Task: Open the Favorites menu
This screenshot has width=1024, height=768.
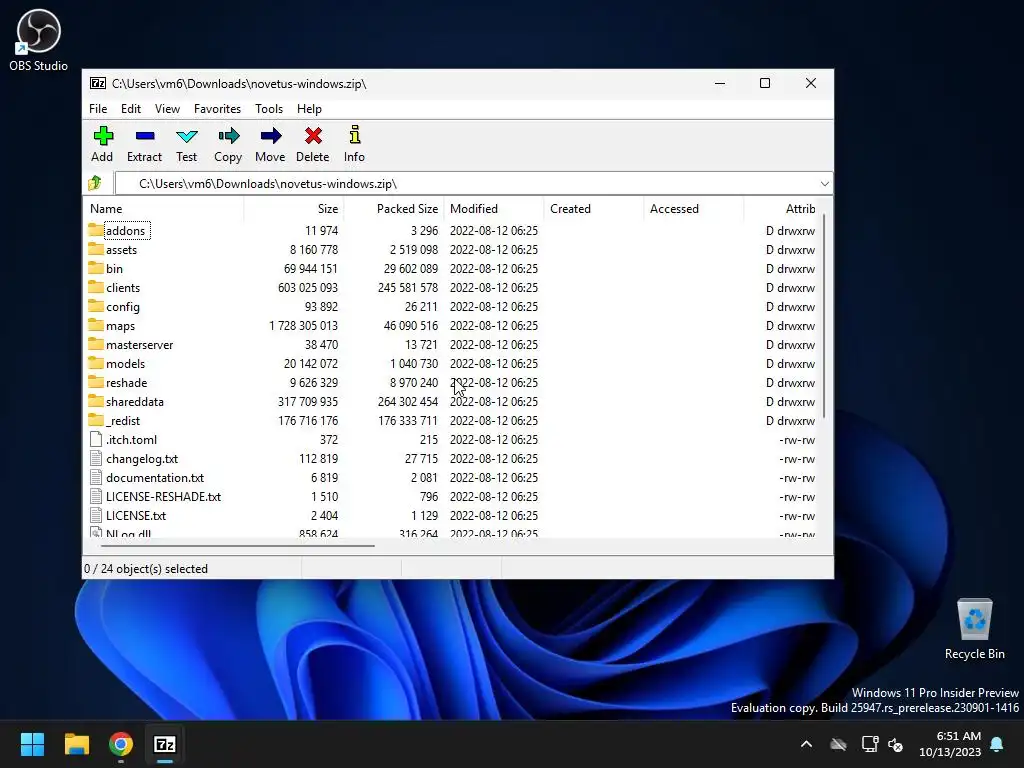Action: [217, 108]
